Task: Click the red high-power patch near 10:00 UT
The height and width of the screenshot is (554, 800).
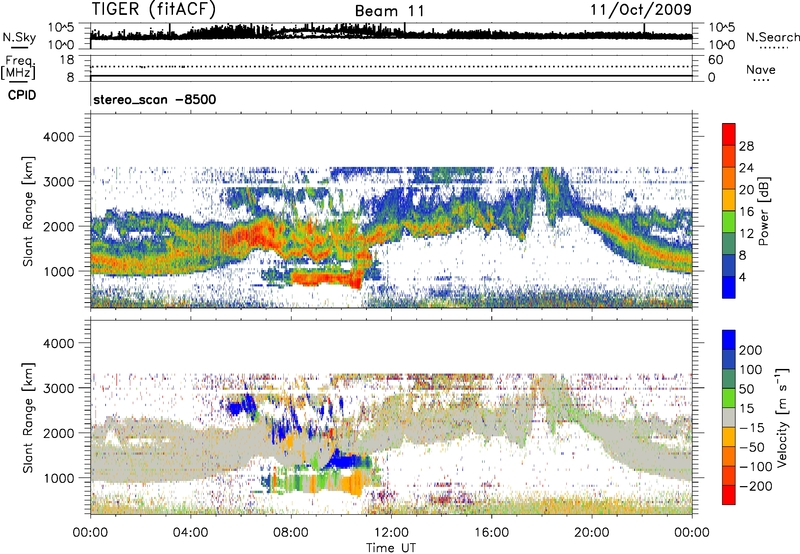Action: pyautogui.click(x=327, y=279)
